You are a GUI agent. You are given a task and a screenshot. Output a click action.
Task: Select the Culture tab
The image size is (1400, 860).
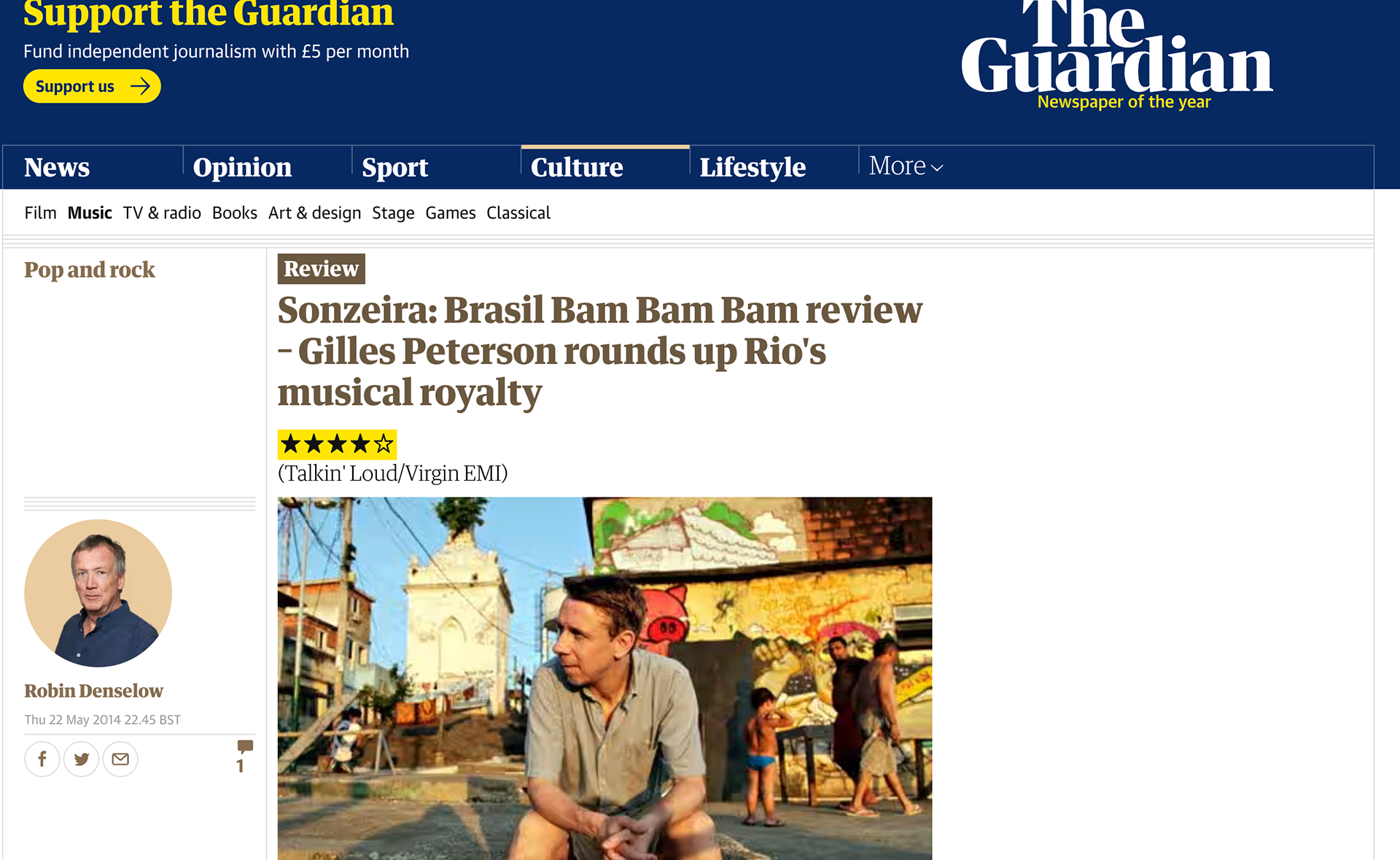point(577,167)
